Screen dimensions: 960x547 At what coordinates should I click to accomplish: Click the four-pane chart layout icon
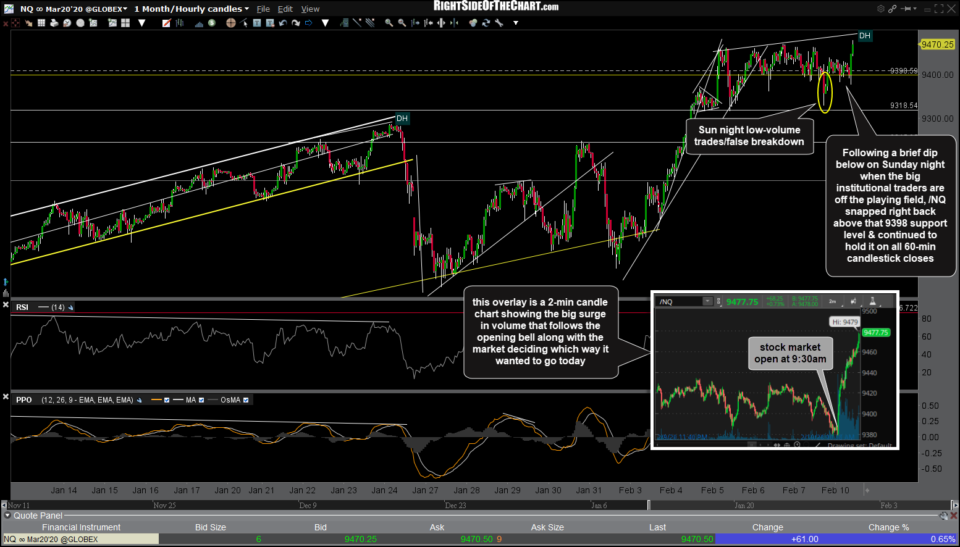(126, 23)
